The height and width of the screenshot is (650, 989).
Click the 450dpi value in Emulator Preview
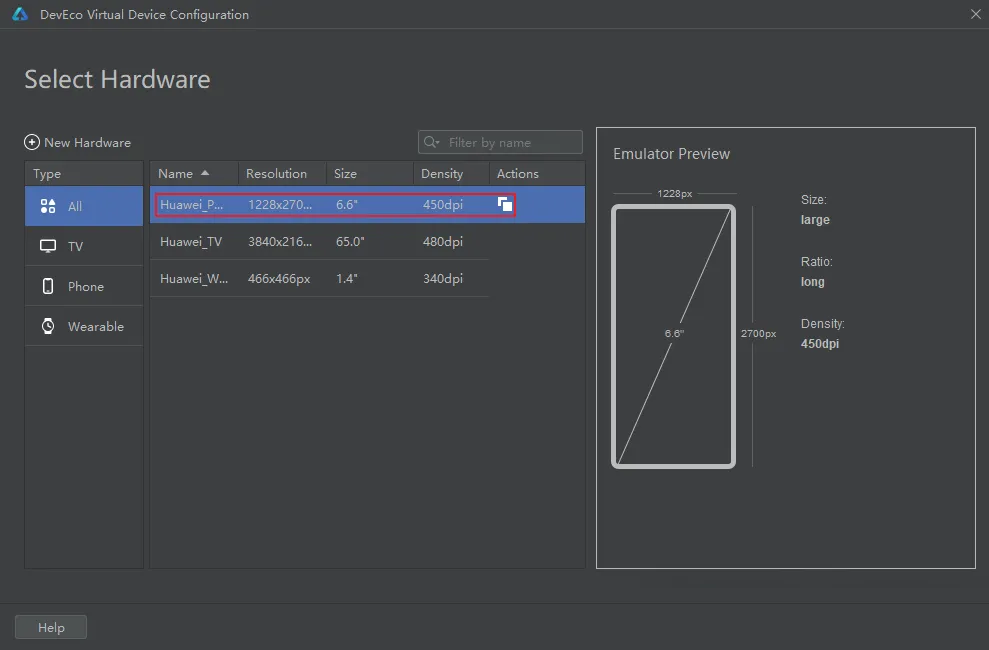pos(820,344)
